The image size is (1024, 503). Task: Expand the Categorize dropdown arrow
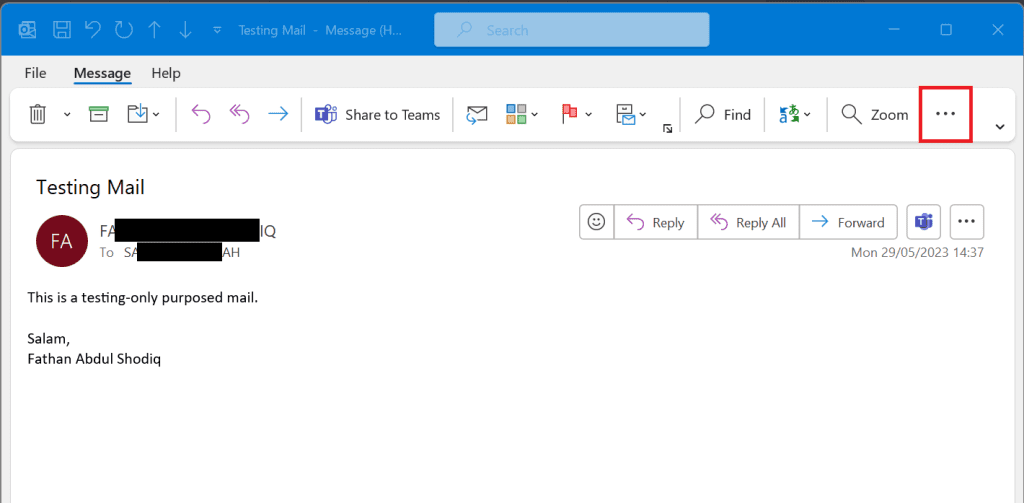(x=535, y=115)
